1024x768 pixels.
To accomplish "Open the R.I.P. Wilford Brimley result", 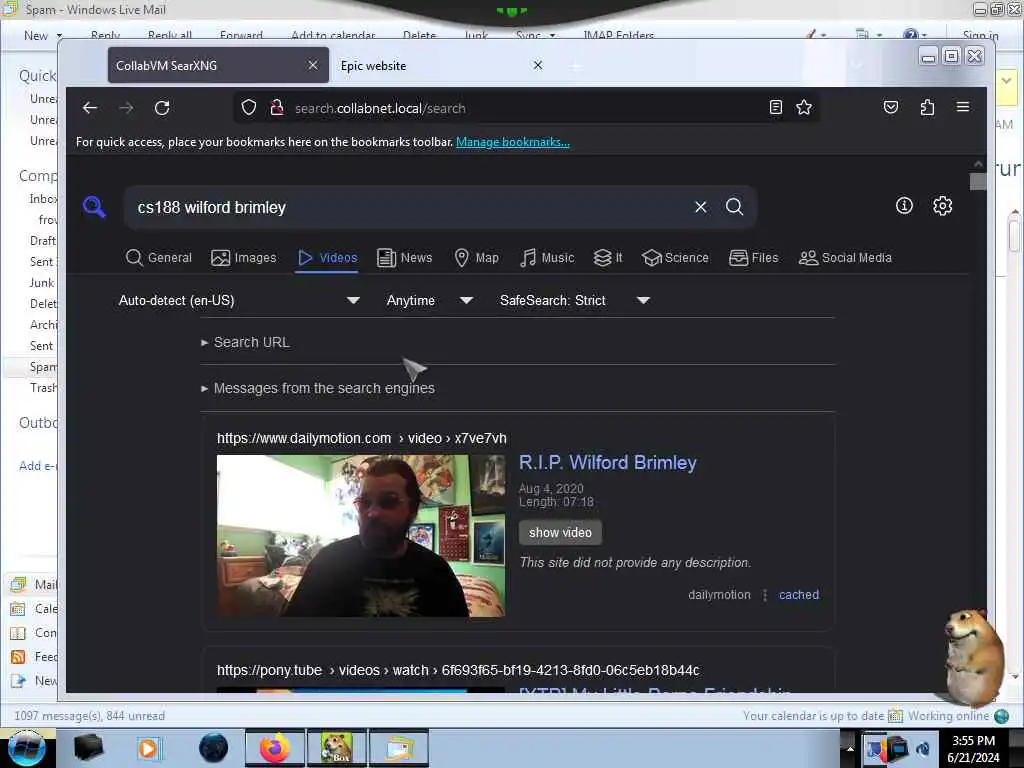I will pos(607,462).
